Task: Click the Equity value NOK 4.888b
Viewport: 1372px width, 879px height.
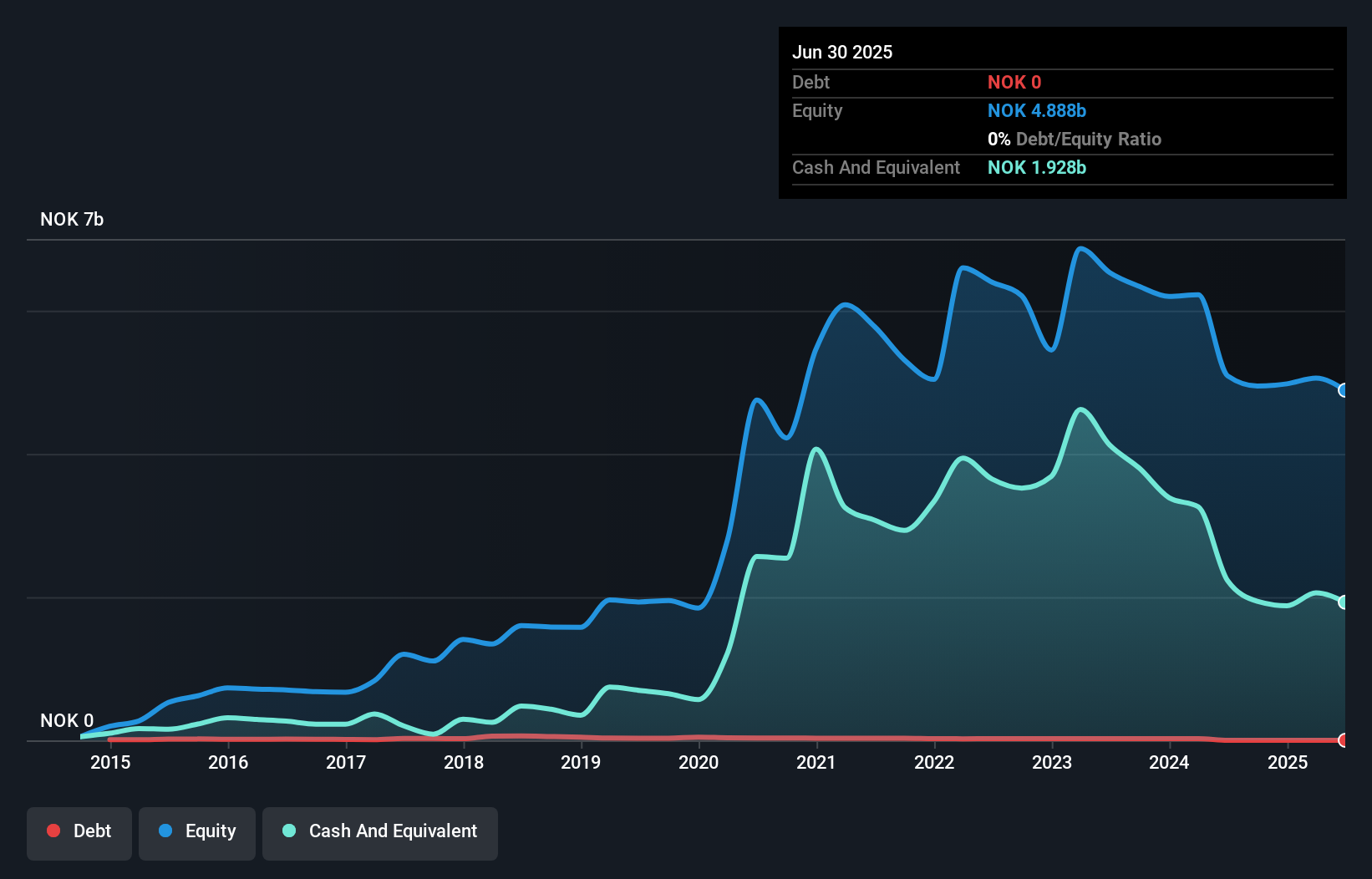Action: 1037,110
